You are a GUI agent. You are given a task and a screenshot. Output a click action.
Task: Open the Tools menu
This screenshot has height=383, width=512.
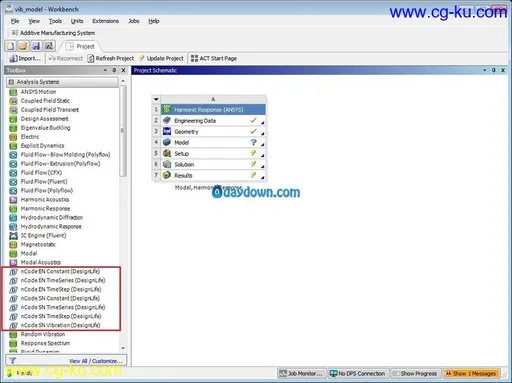[55, 21]
